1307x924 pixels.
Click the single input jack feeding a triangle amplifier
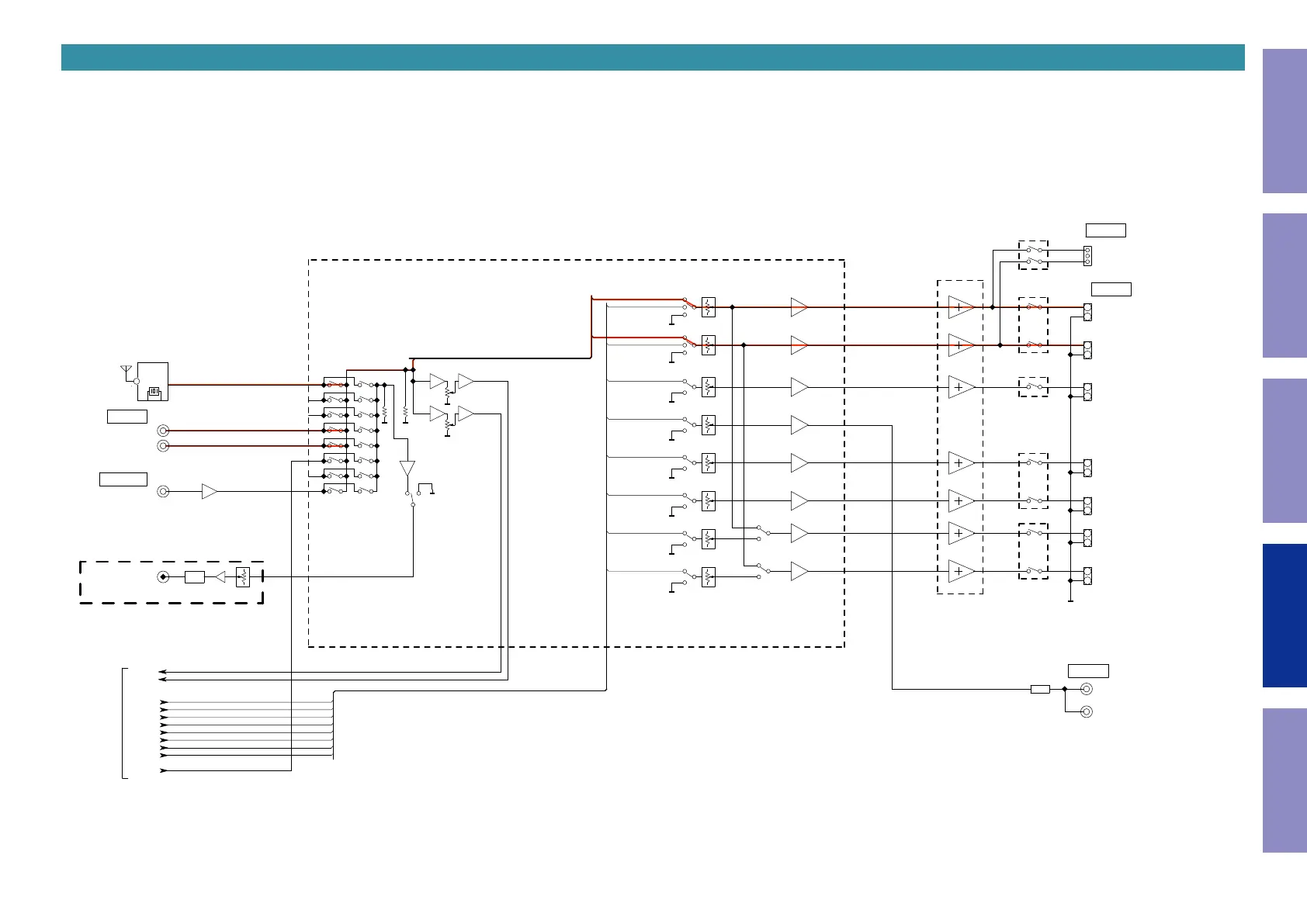(x=163, y=491)
